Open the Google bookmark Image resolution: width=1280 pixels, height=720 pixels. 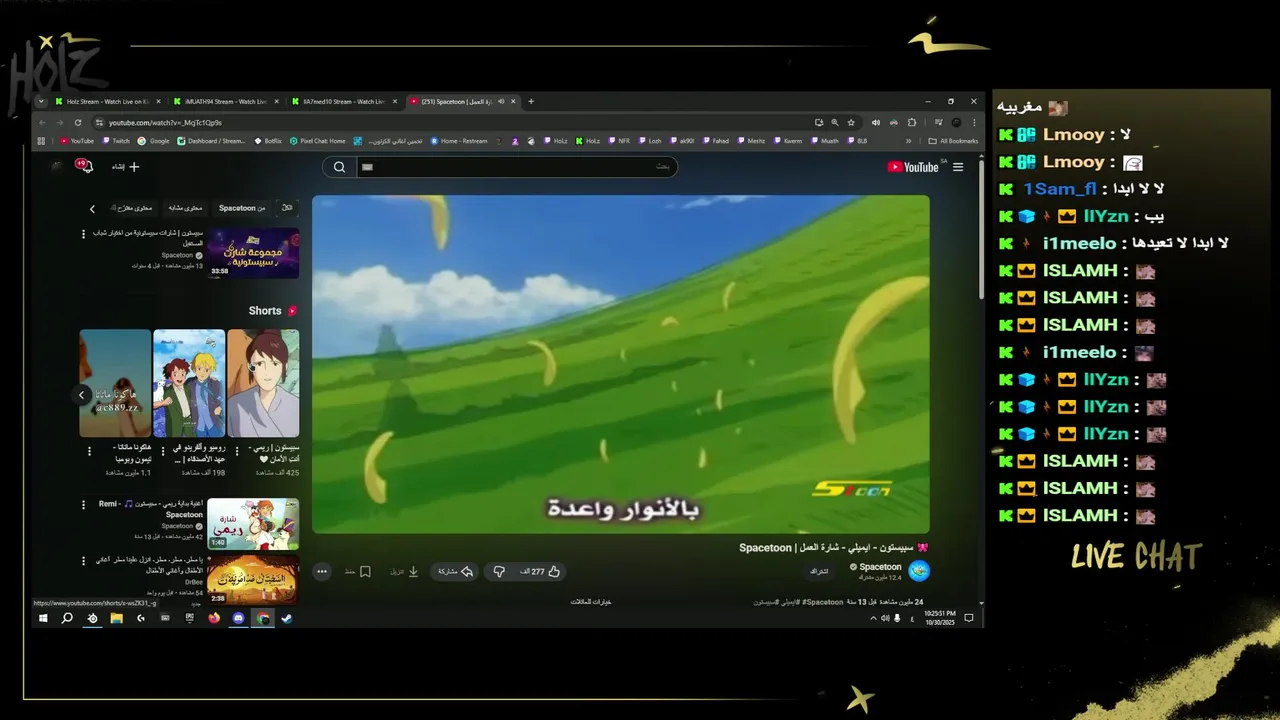[x=154, y=141]
